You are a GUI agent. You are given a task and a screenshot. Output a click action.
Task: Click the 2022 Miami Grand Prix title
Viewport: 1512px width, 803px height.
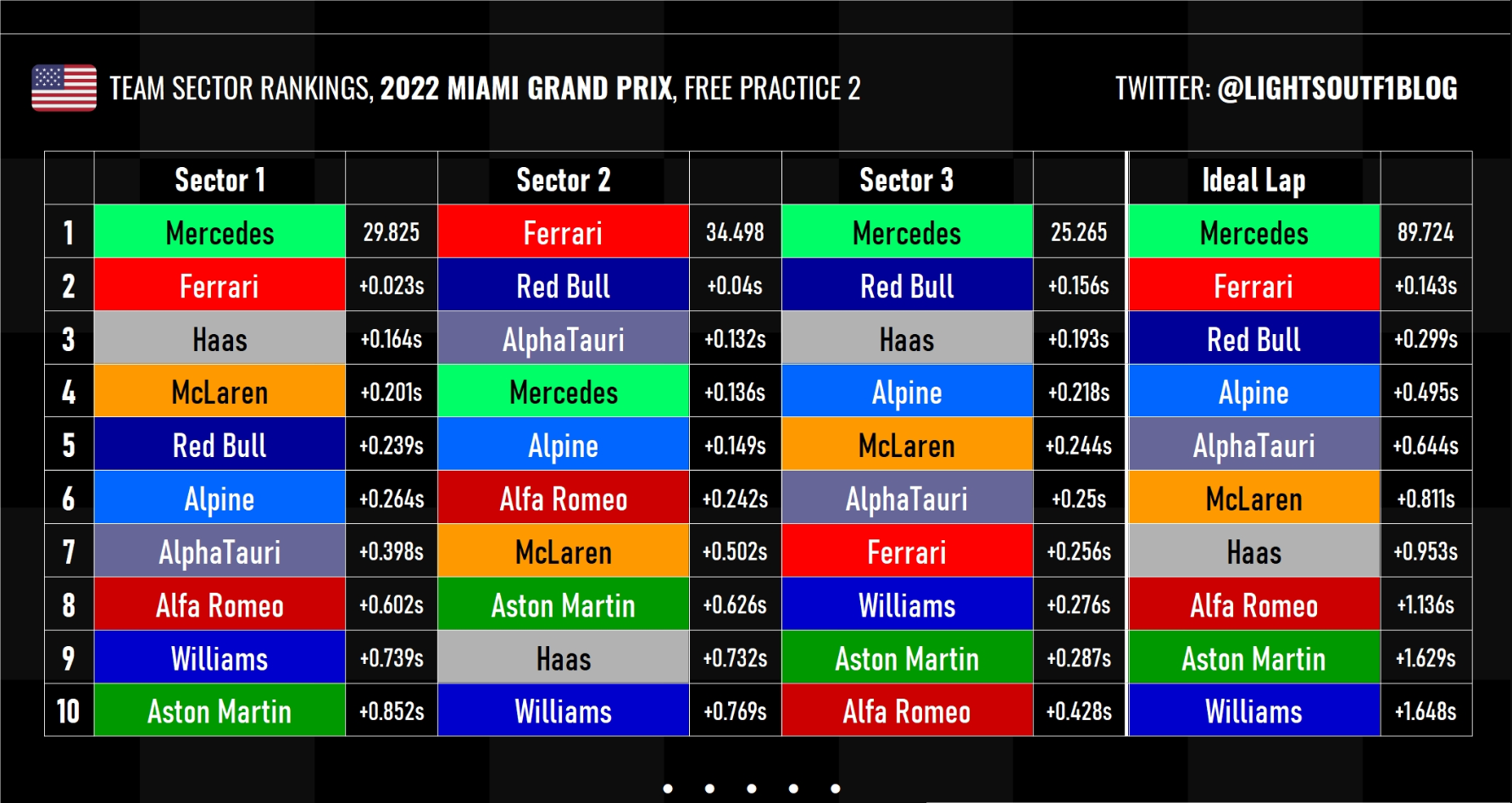click(525, 88)
